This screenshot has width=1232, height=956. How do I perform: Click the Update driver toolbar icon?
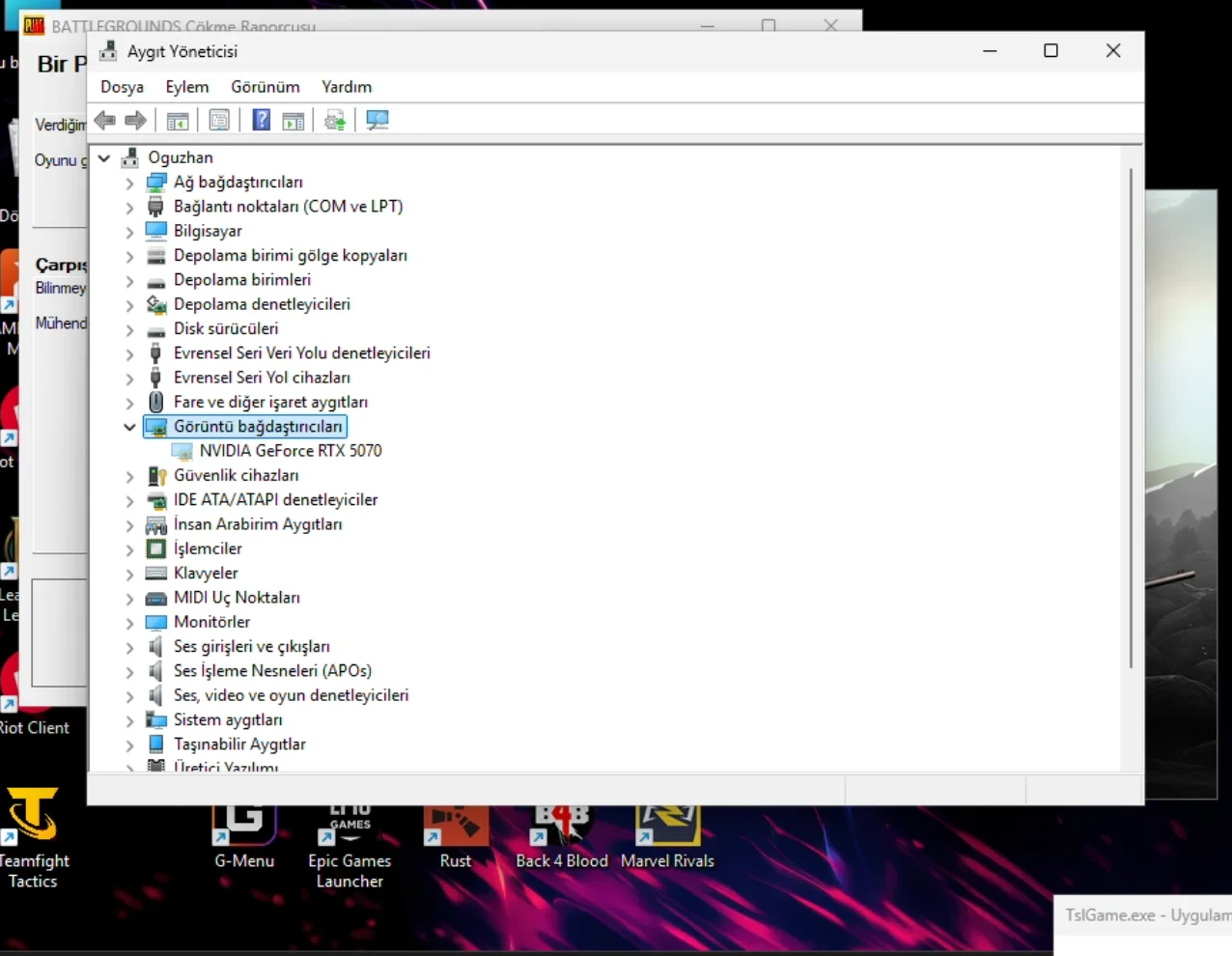tap(335, 121)
